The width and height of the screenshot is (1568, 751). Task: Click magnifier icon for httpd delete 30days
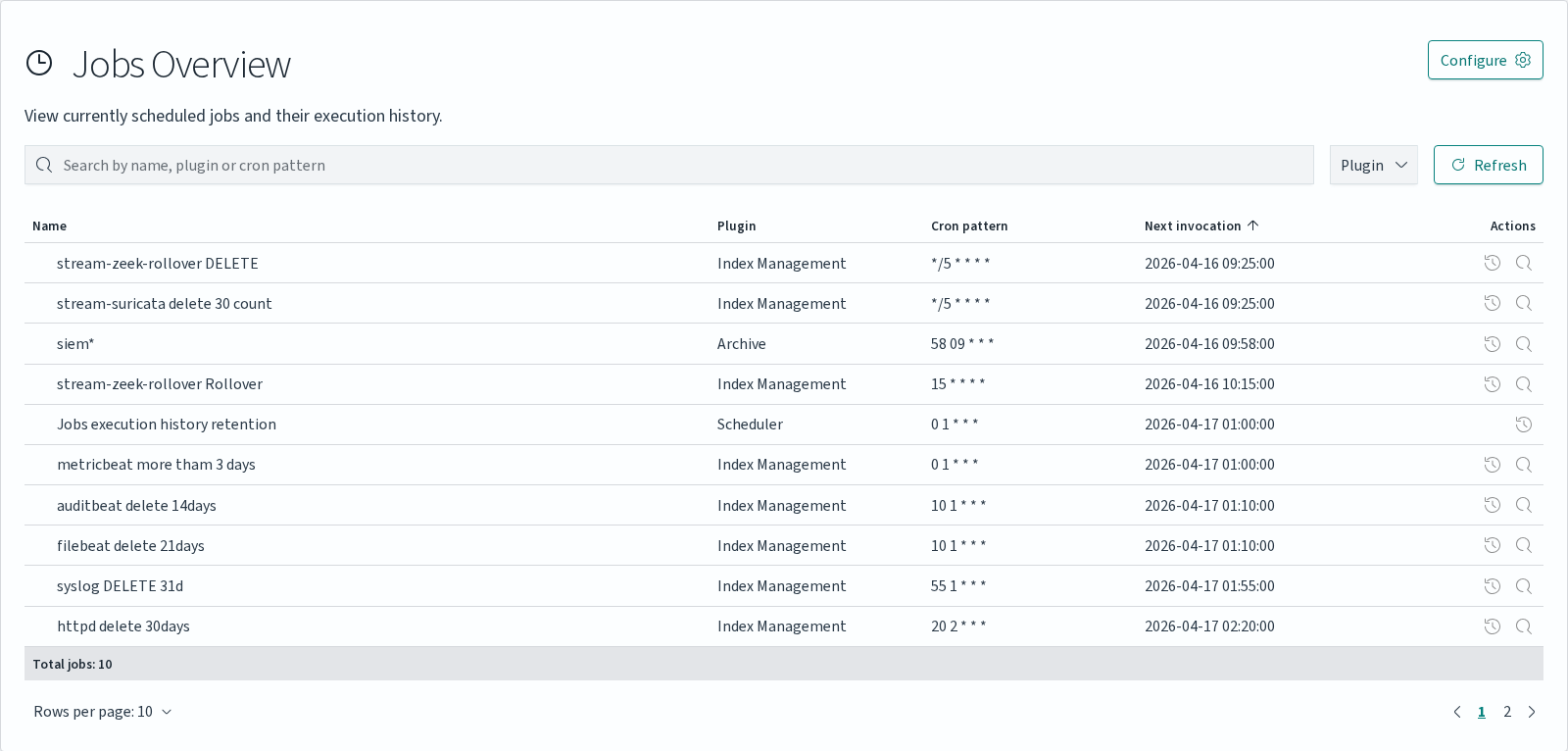pyautogui.click(x=1523, y=626)
